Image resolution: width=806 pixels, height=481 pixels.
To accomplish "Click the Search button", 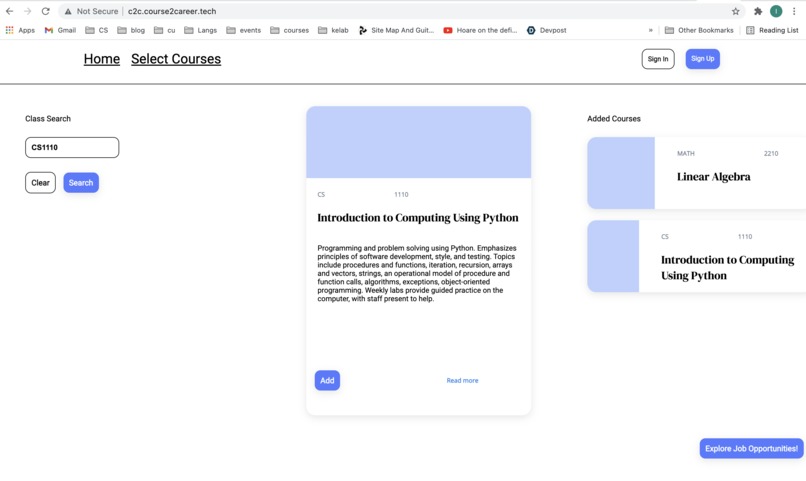I will pos(81,183).
